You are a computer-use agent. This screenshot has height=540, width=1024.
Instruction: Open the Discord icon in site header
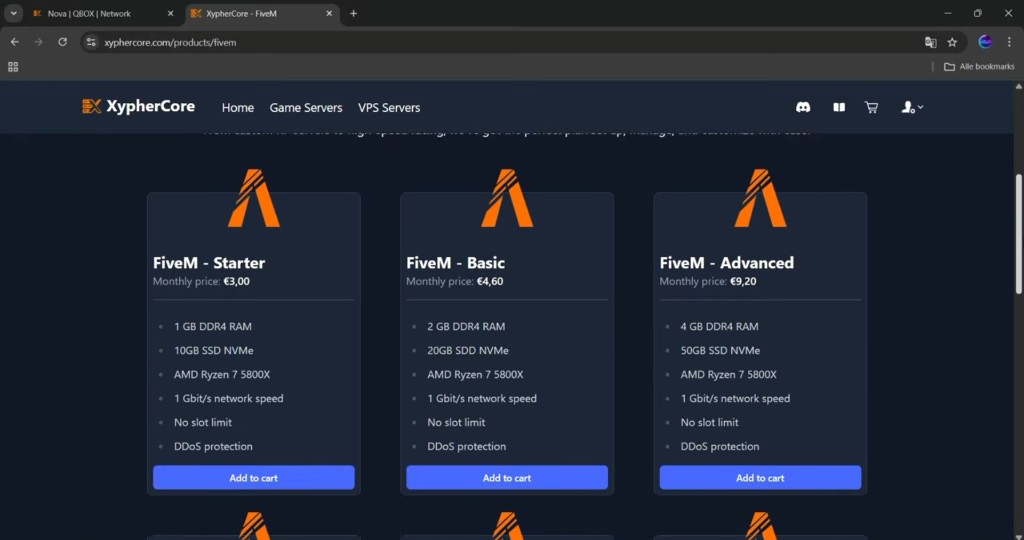click(803, 107)
